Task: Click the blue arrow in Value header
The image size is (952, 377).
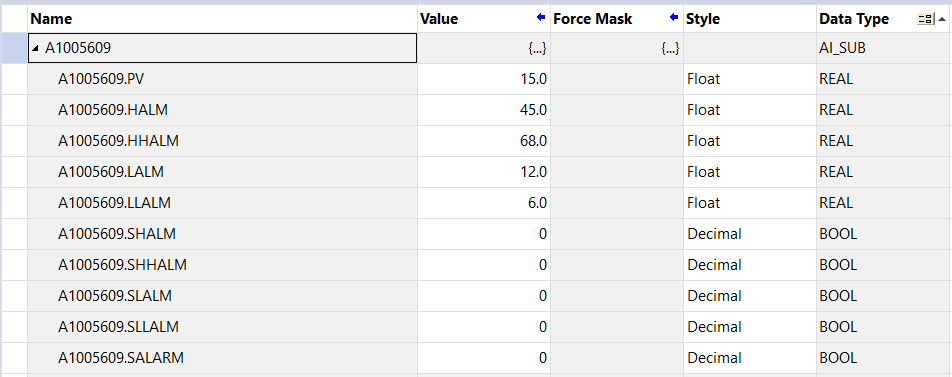Action: pyautogui.click(x=541, y=18)
